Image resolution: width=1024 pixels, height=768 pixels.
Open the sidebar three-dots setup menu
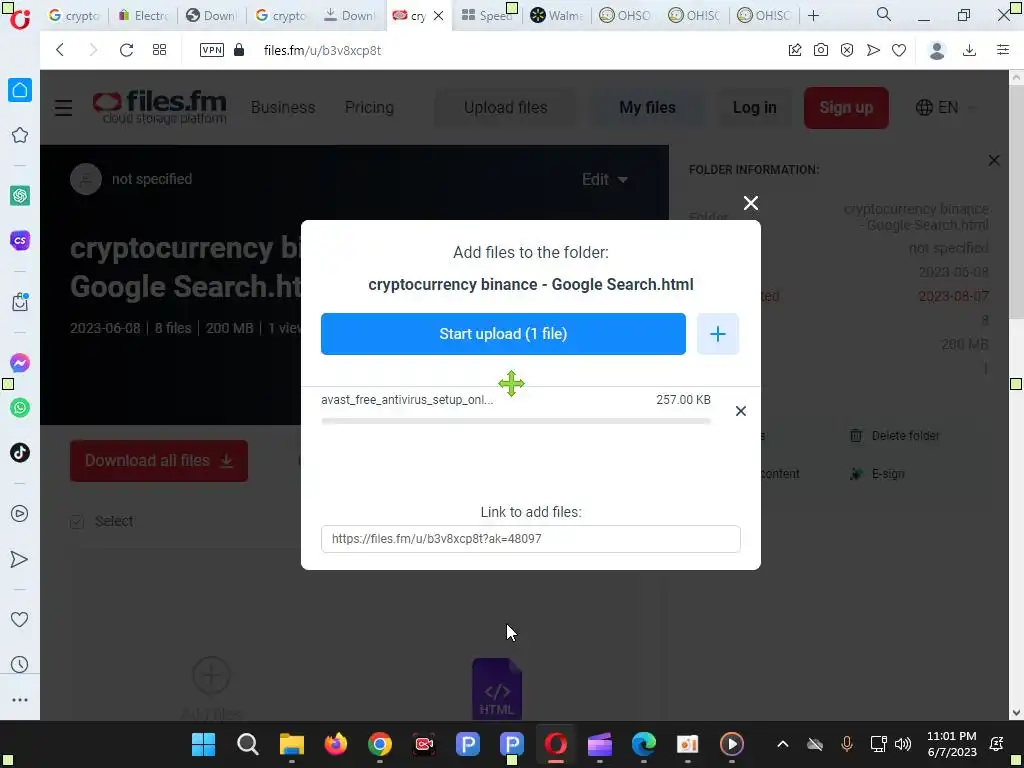[x=20, y=700]
